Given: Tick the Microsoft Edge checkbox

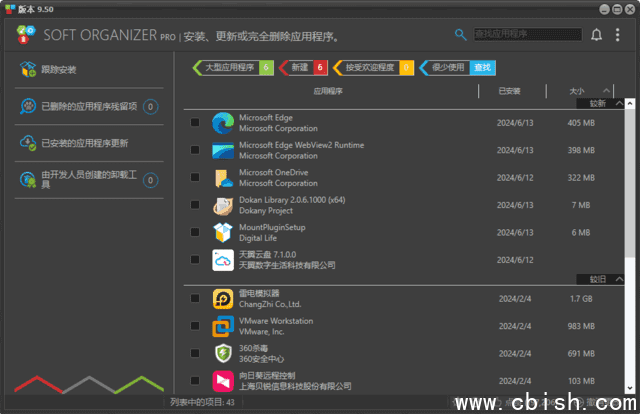Looking at the screenshot, I should click(195, 123).
